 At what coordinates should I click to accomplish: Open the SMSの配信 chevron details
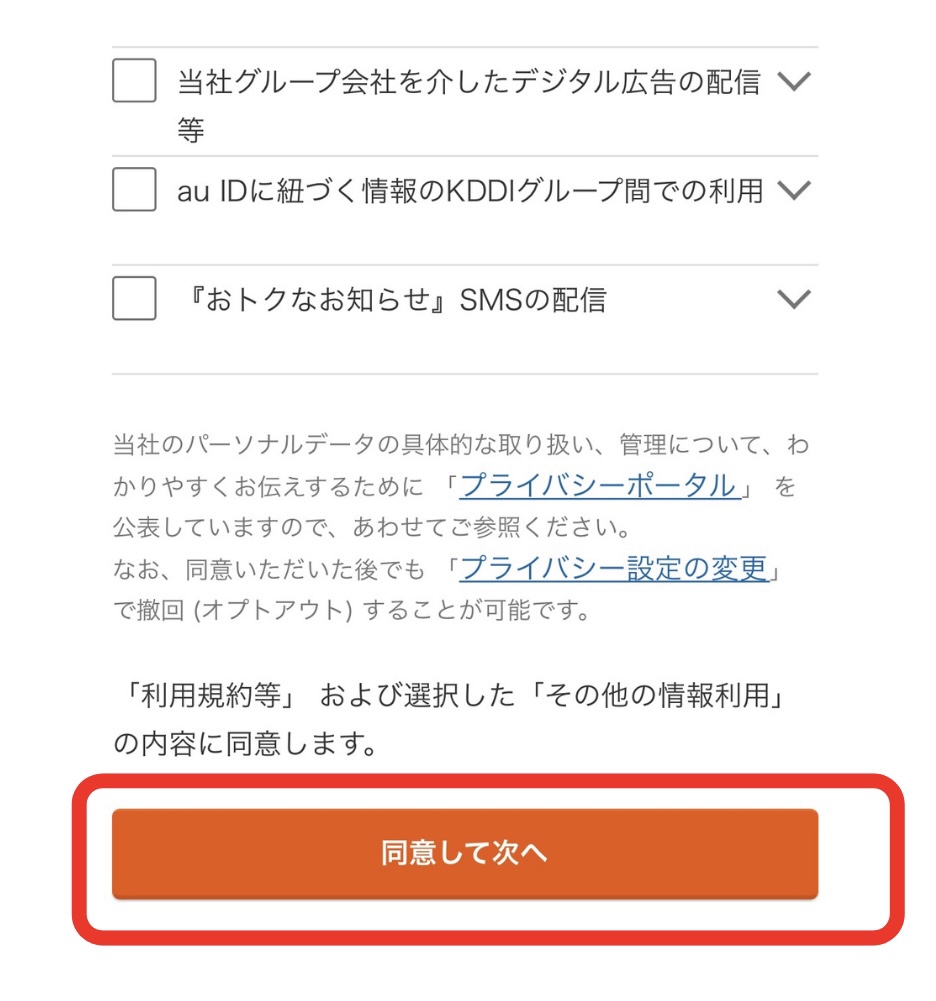pos(793,299)
